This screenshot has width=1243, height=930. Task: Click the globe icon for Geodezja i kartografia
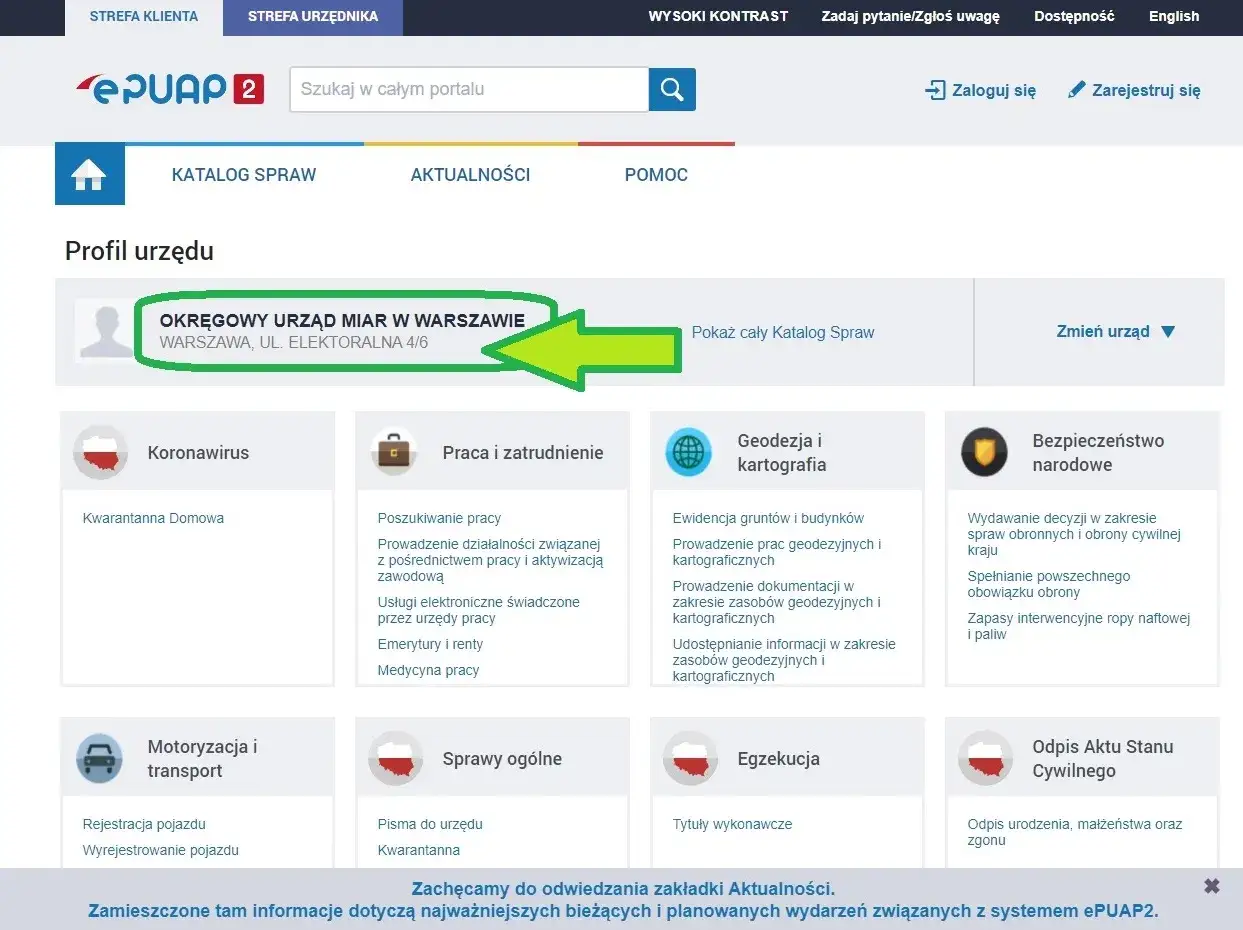(x=689, y=451)
